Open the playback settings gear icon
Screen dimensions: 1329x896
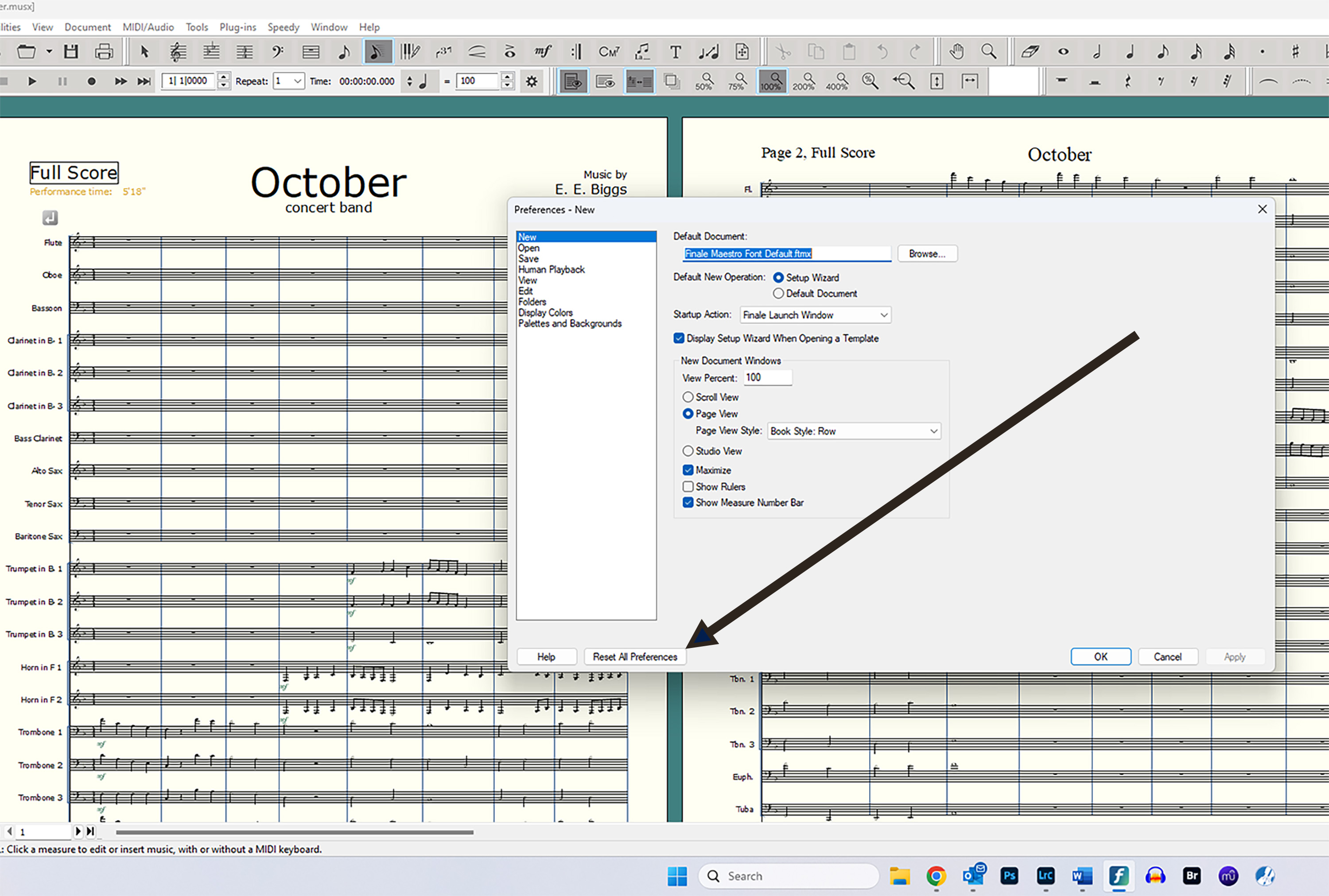click(532, 81)
